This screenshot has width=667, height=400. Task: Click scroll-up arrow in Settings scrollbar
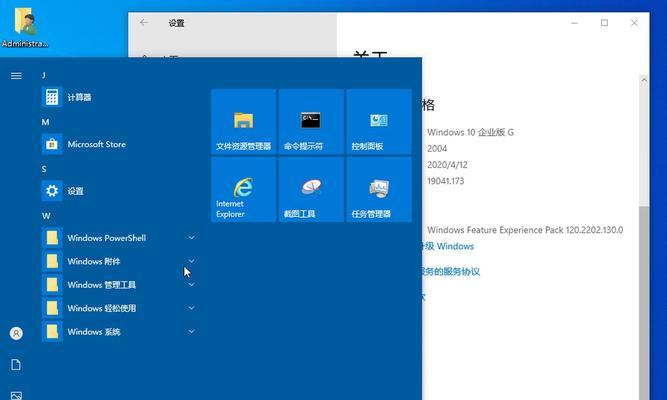point(644,80)
